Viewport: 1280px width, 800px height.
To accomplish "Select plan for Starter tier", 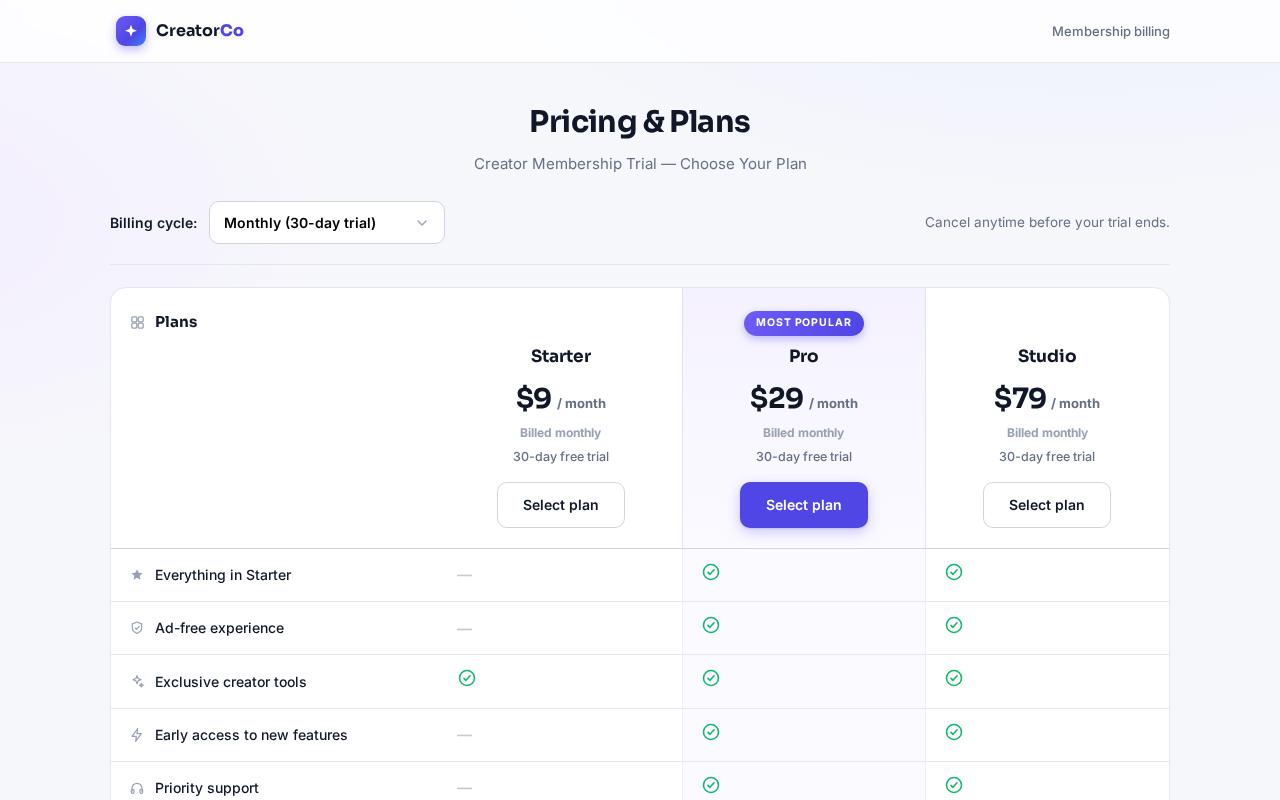I will pyautogui.click(x=561, y=505).
